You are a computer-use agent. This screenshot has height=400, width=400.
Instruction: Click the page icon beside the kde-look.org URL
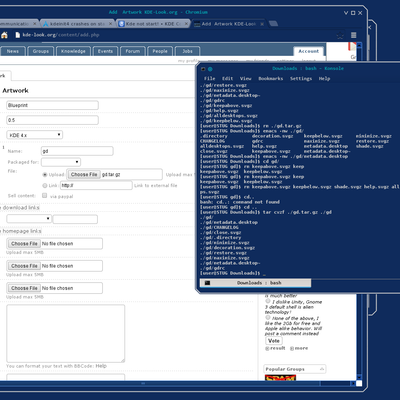pos(17,35)
